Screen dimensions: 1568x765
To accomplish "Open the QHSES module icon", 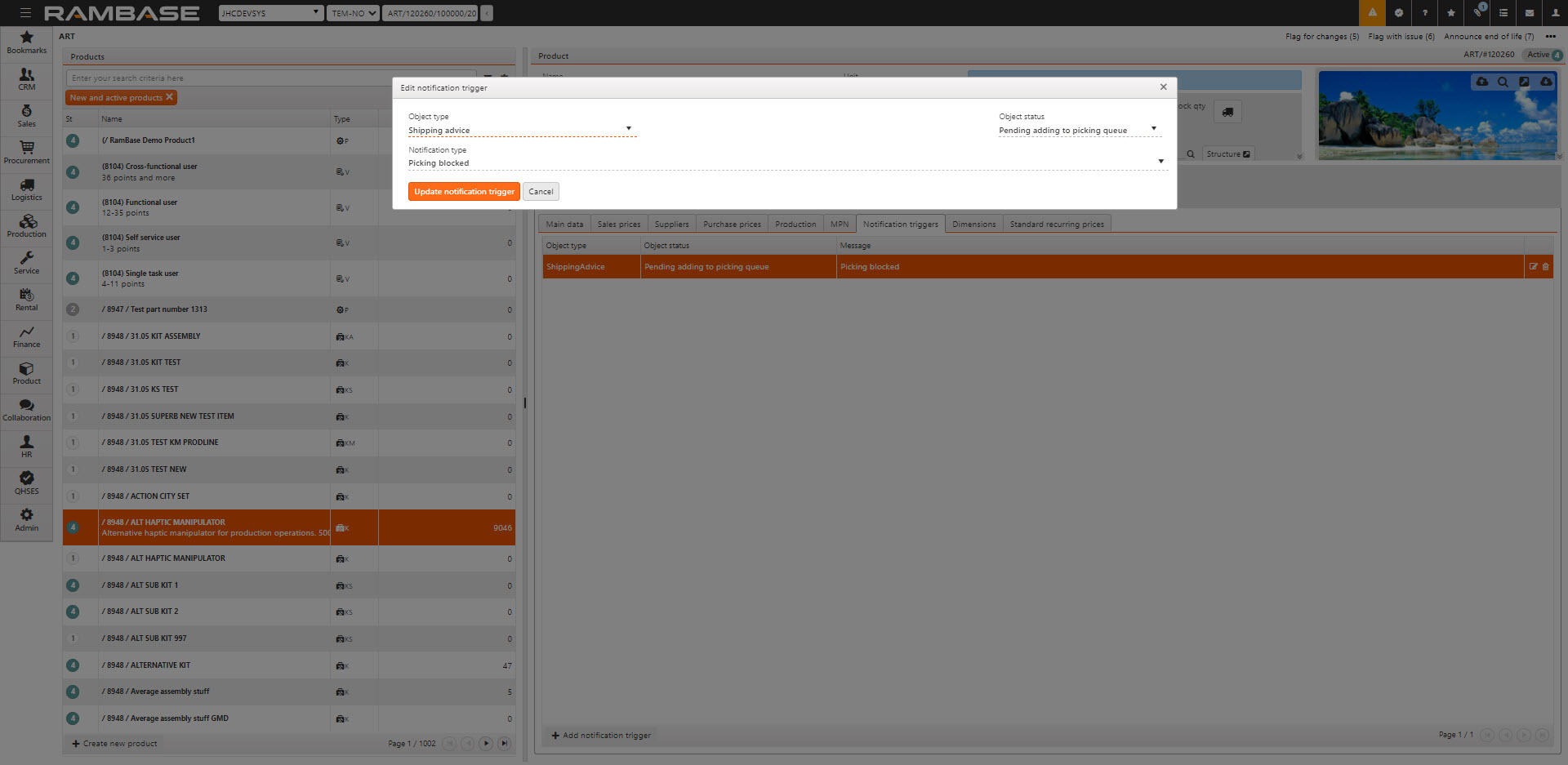I will point(26,483).
